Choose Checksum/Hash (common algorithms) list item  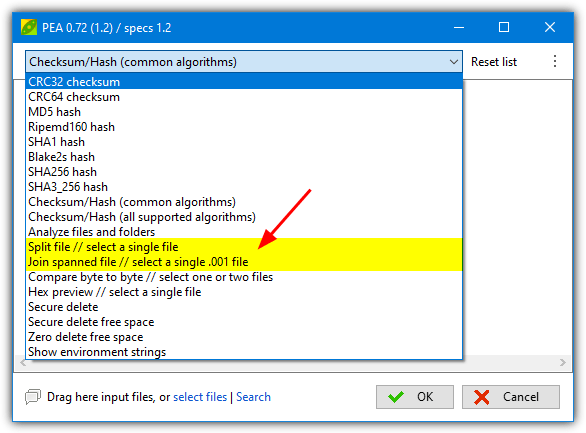(x=244, y=202)
